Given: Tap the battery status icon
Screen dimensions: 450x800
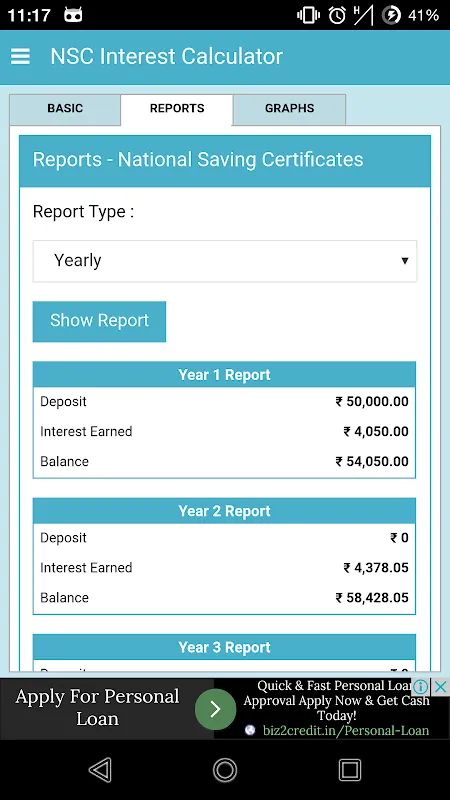Looking at the screenshot, I should click(392, 15).
